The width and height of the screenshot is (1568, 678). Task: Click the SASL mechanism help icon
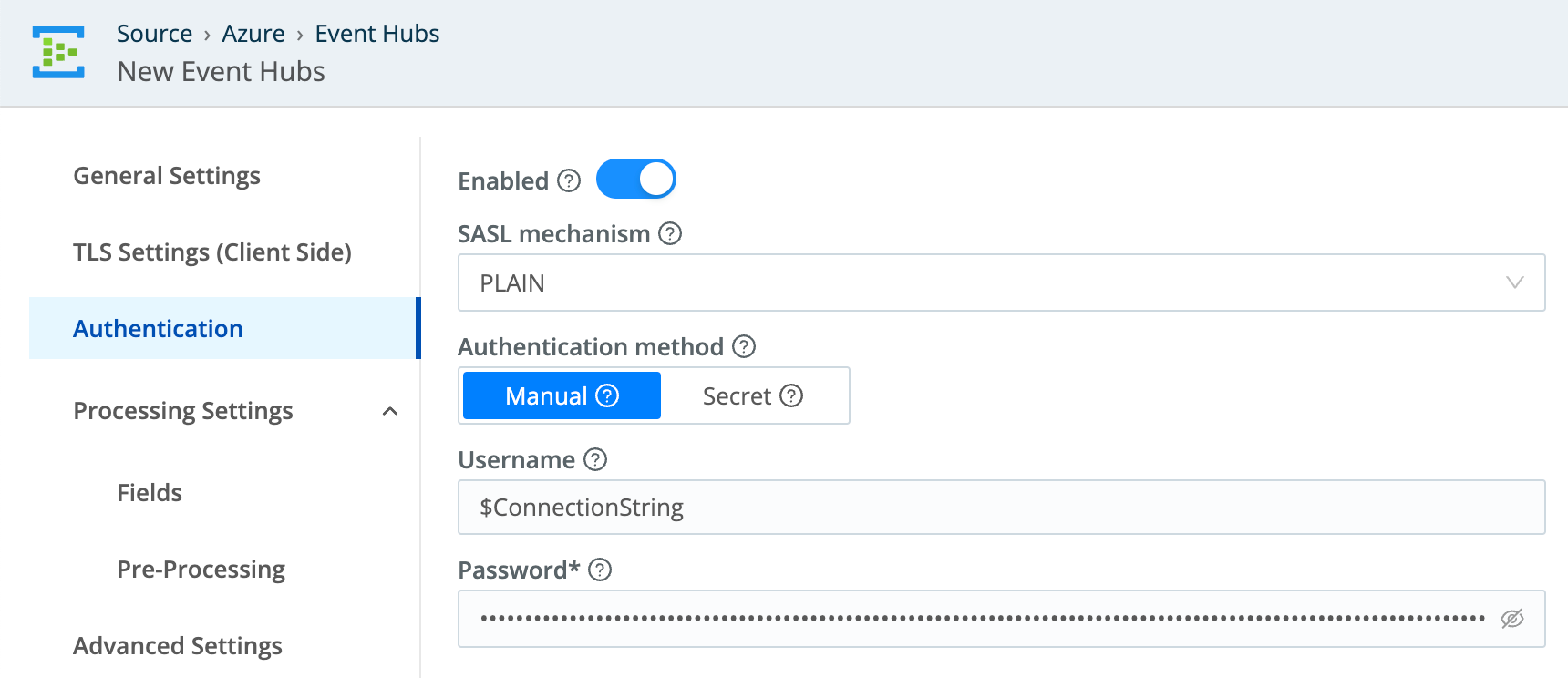point(669,233)
